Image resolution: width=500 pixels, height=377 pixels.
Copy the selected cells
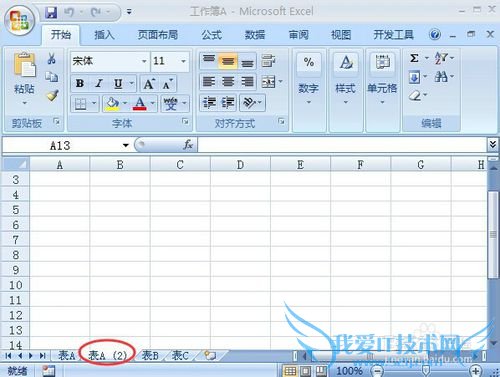click(x=51, y=77)
